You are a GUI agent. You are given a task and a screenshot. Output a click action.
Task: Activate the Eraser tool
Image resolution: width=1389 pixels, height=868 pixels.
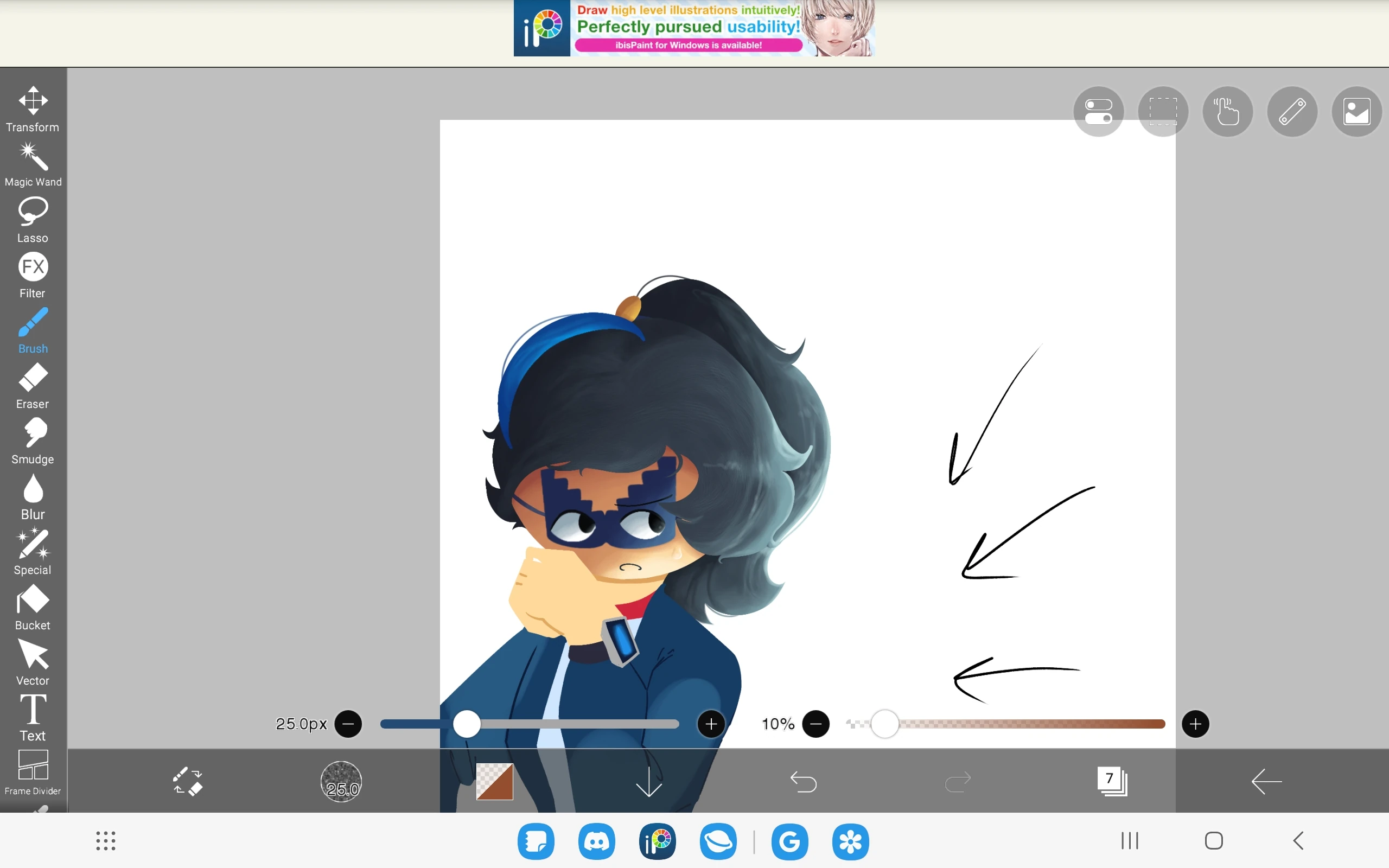point(33,385)
